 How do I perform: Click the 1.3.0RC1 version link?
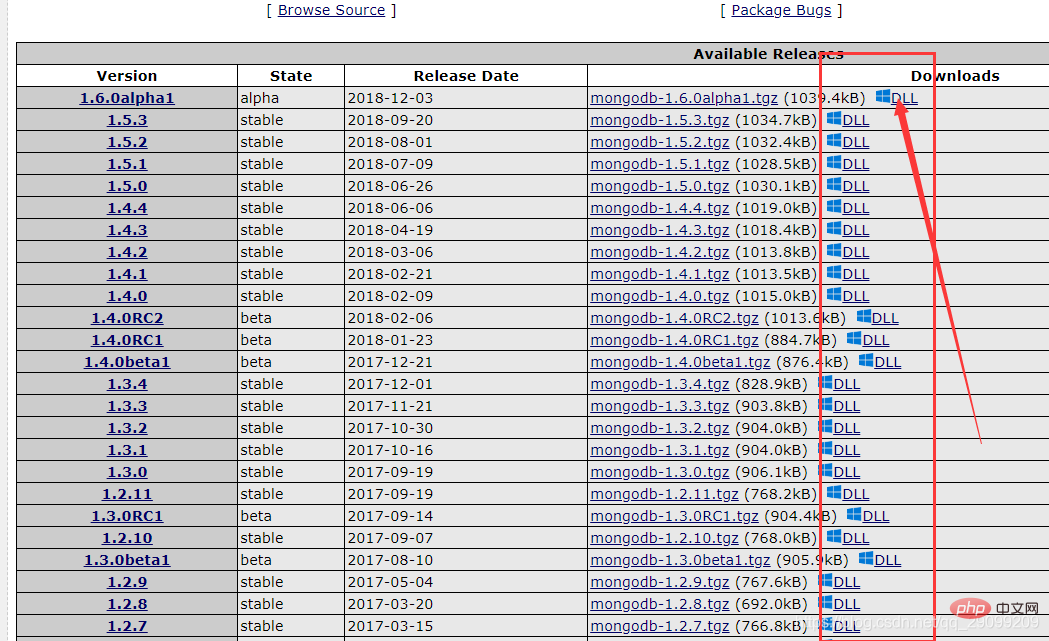pyautogui.click(x=127, y=516)
